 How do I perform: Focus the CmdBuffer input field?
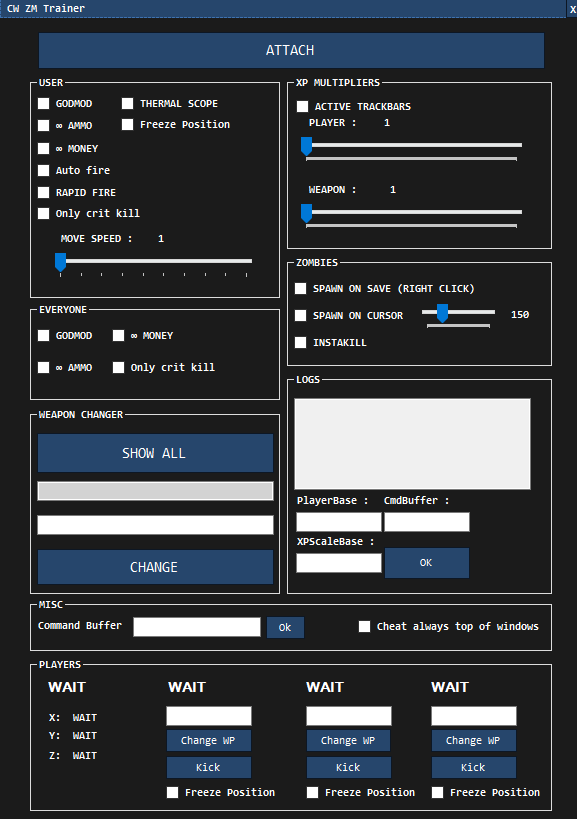(427, 522)
